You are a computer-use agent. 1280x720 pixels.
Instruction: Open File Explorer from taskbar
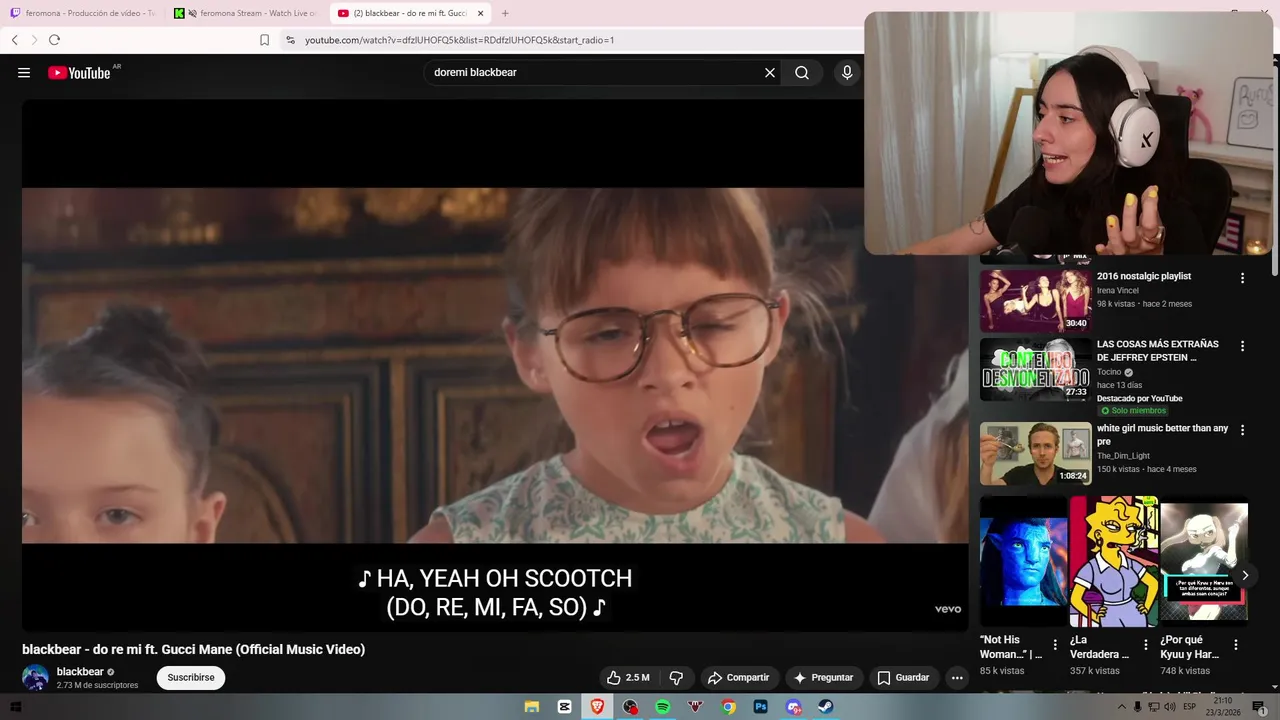tap(532, 707)
